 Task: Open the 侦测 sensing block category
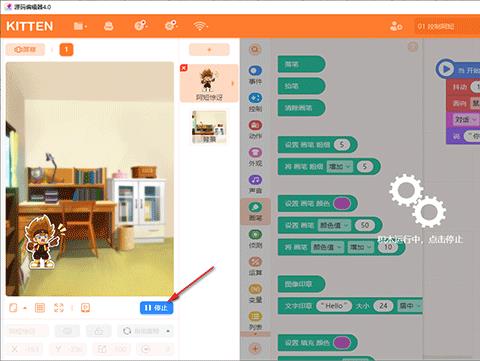255,239
